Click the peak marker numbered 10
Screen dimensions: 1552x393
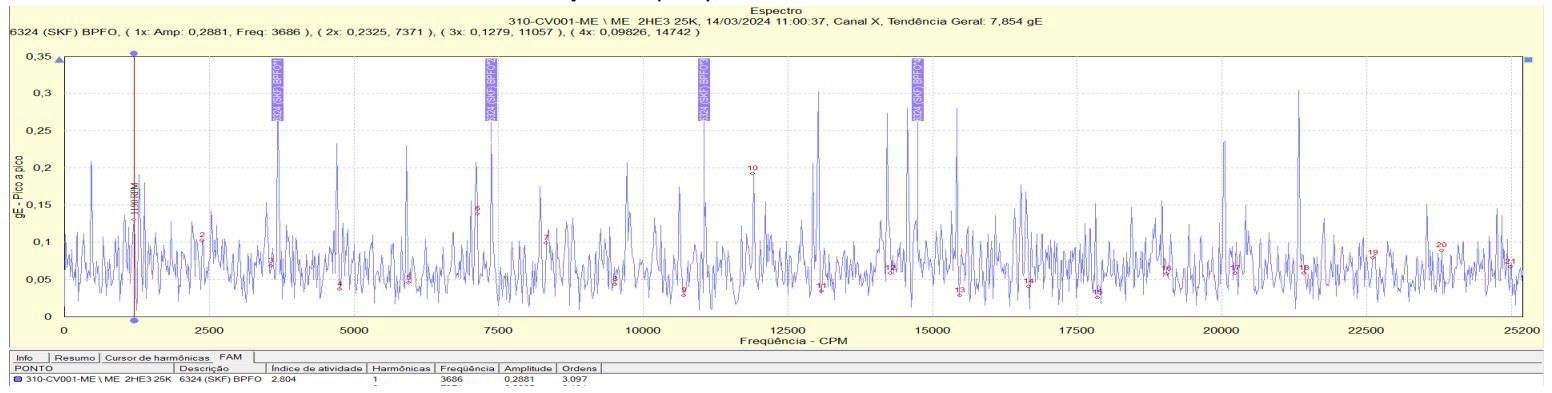[753, 170]
